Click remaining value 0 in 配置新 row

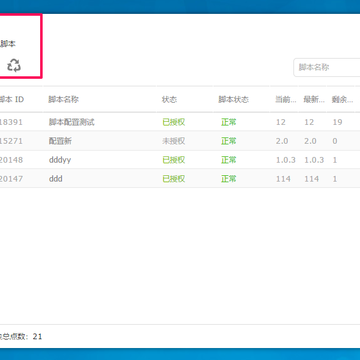[335, 141]
